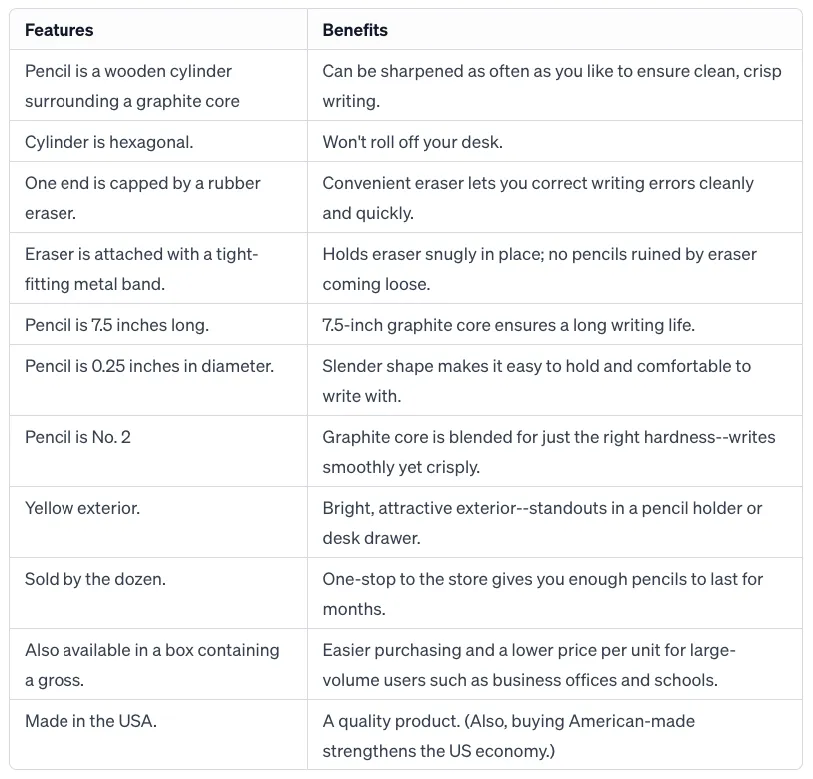Image resolution: width=813 pixels, height=779 pixels.
Task: Select the 'Bright, attractive exterior' benefit cell
Action: (542, 523)
